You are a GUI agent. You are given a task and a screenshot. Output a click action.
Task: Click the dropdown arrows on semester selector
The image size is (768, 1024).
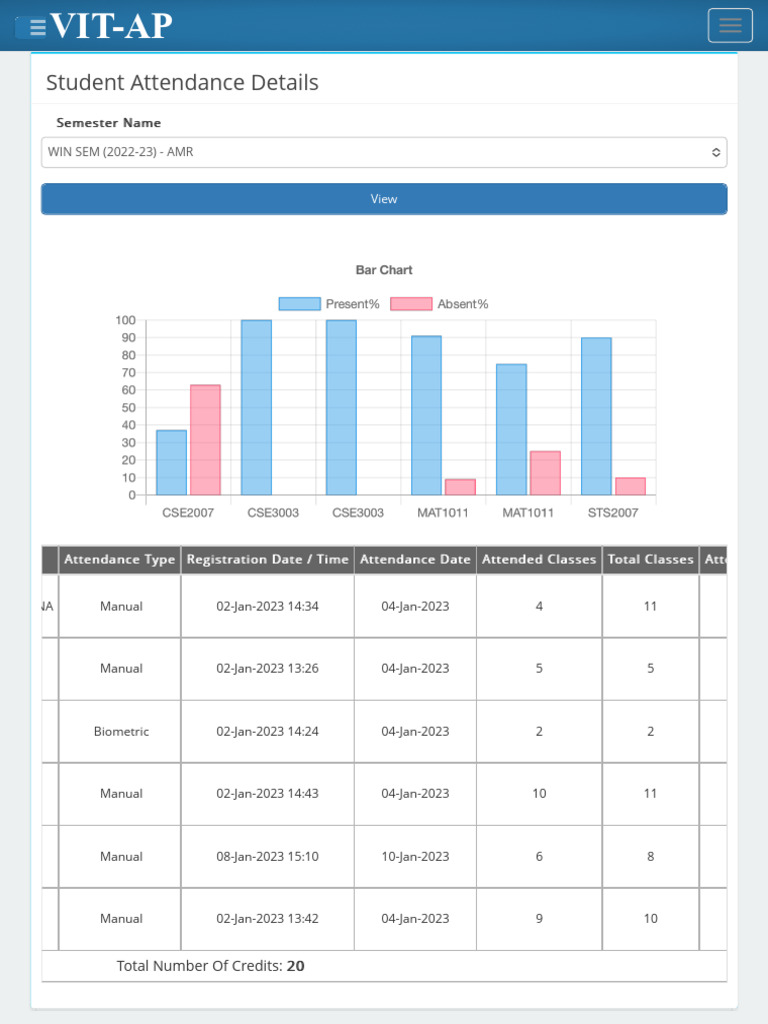point(716,152)
